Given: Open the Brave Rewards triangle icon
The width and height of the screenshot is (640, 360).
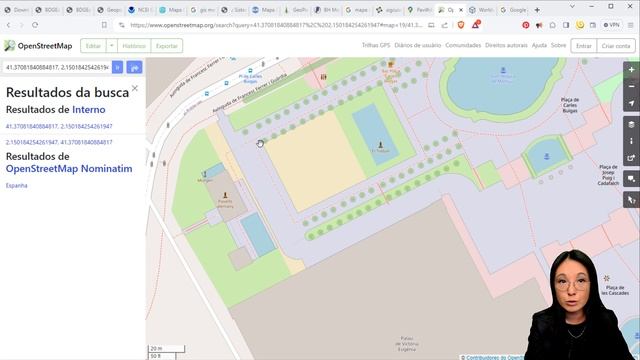Looking at the screenshot, I should 476,24.
